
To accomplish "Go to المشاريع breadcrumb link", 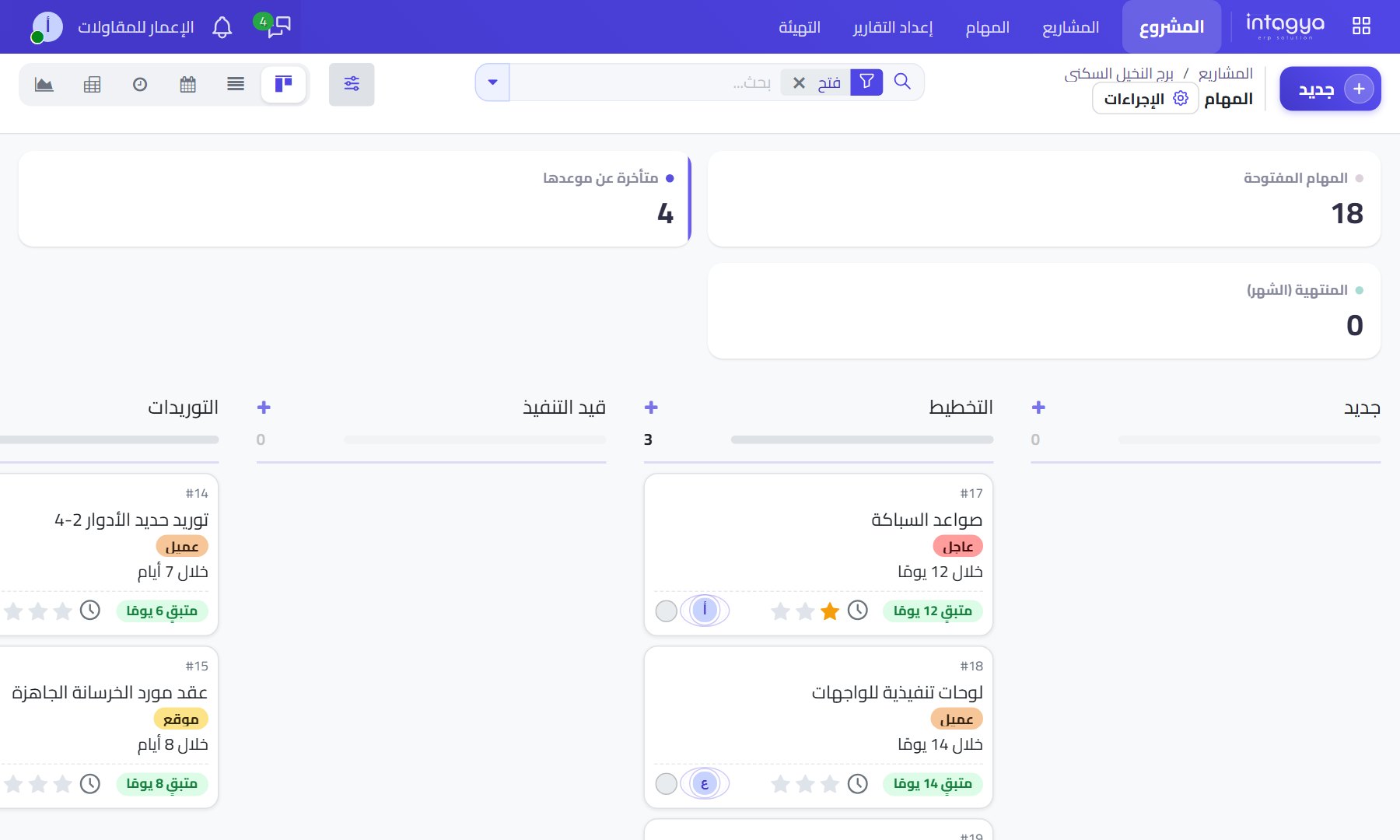I will pyautogui.click(x=1226, y=73).
